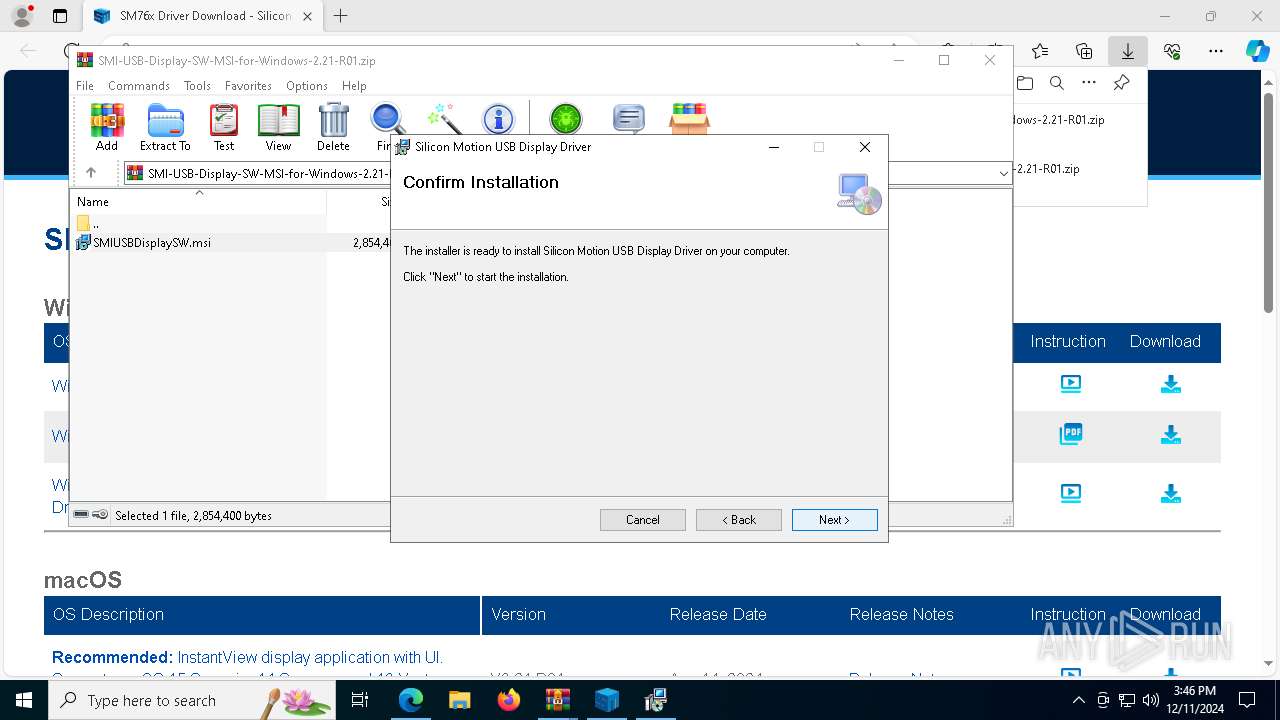Open Edge Browser essentials heart icon
This screenshot has width=1280, height=720.
[1172, 51]
